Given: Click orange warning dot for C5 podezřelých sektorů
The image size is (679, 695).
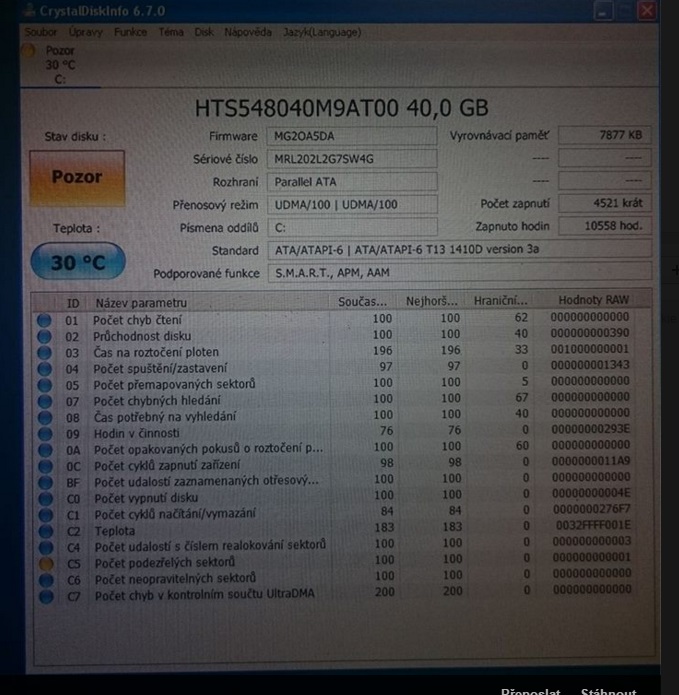Looking at the screenshot, I should (46, 564).
